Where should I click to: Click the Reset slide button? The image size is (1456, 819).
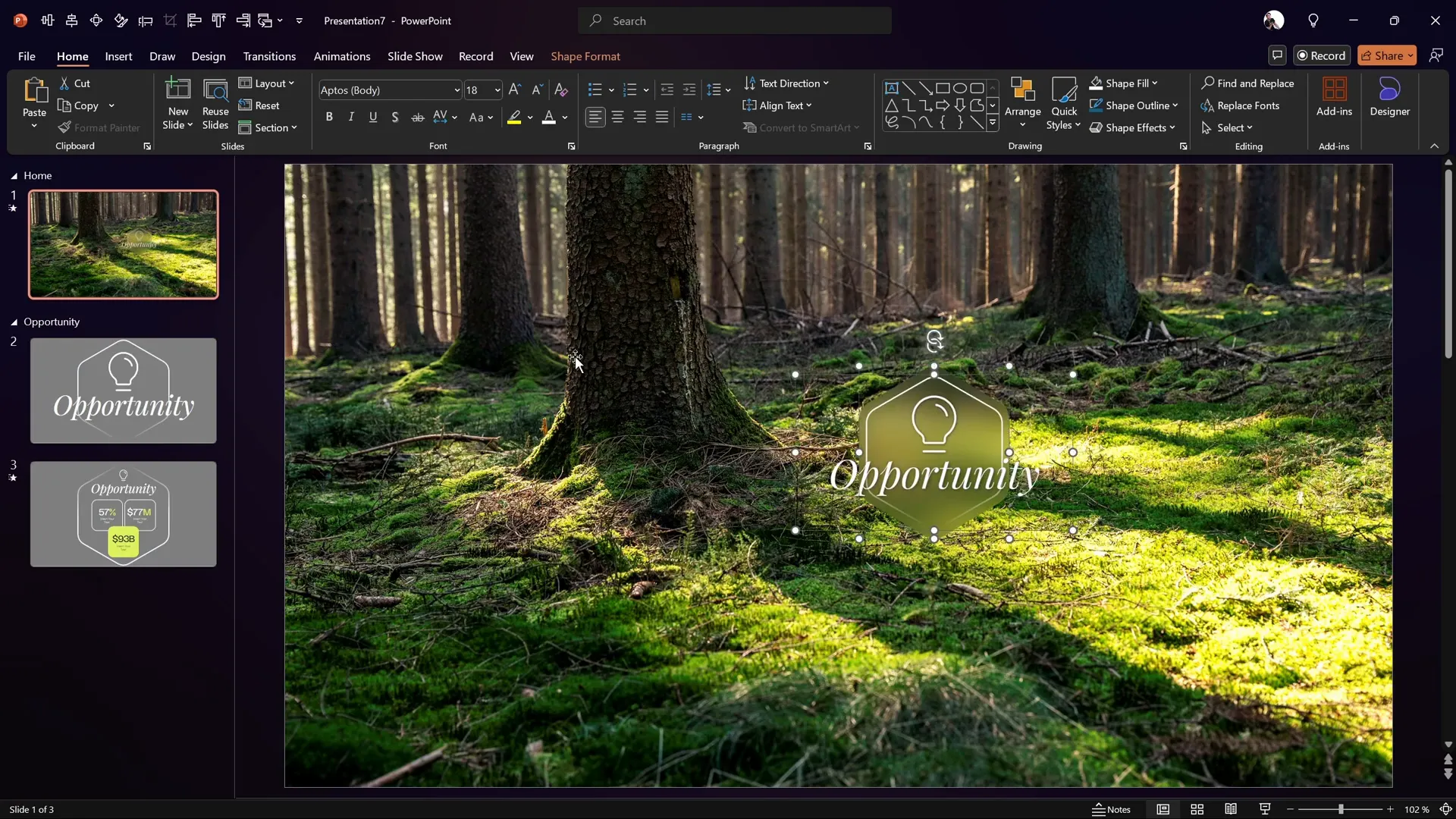click(259, 105)
